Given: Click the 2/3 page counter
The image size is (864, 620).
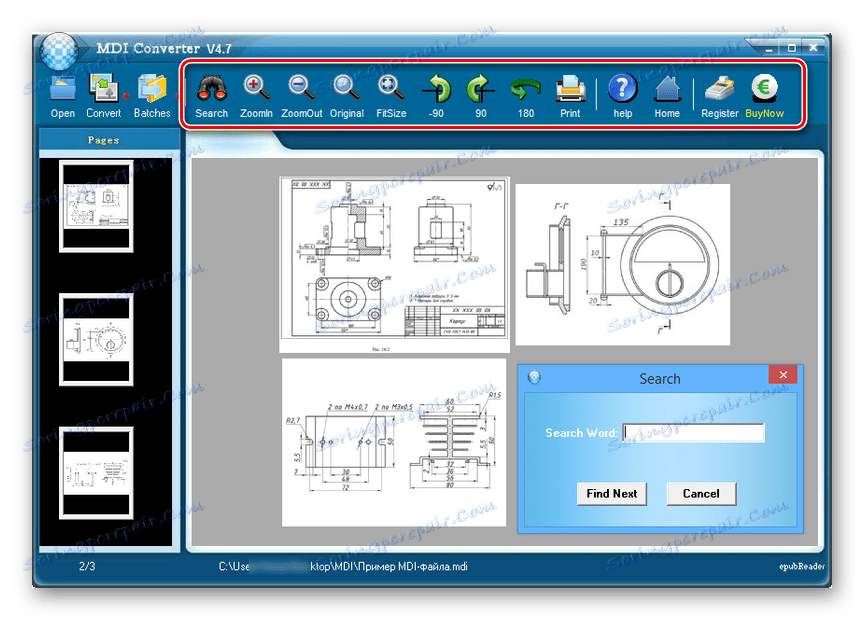Looking at the screenshot, I should (x=87, y=567).
